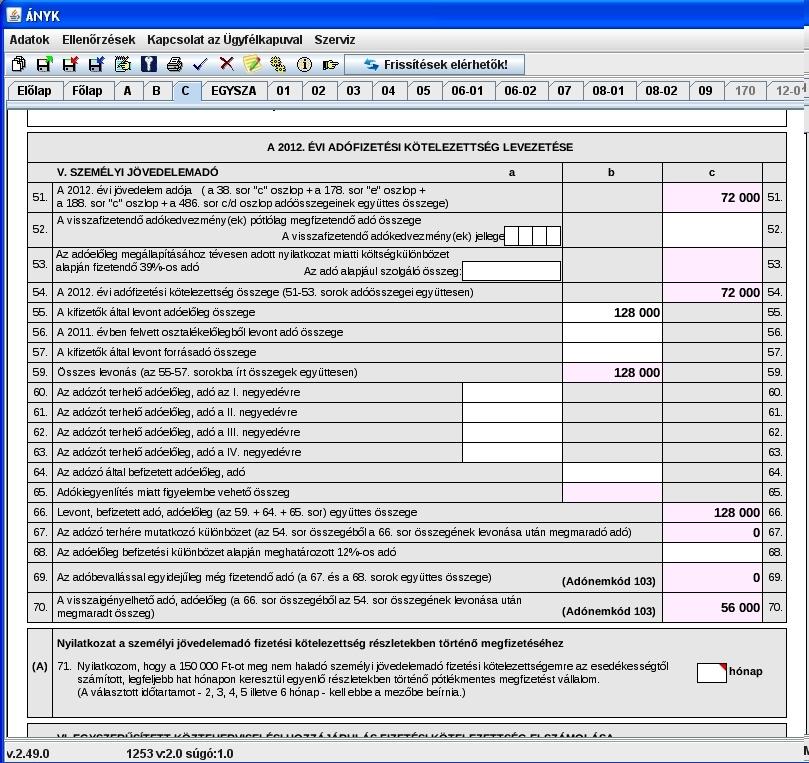Click row 60 first quarter input field
The width and height of the screenshot is (809, 763).
point(512,393)
